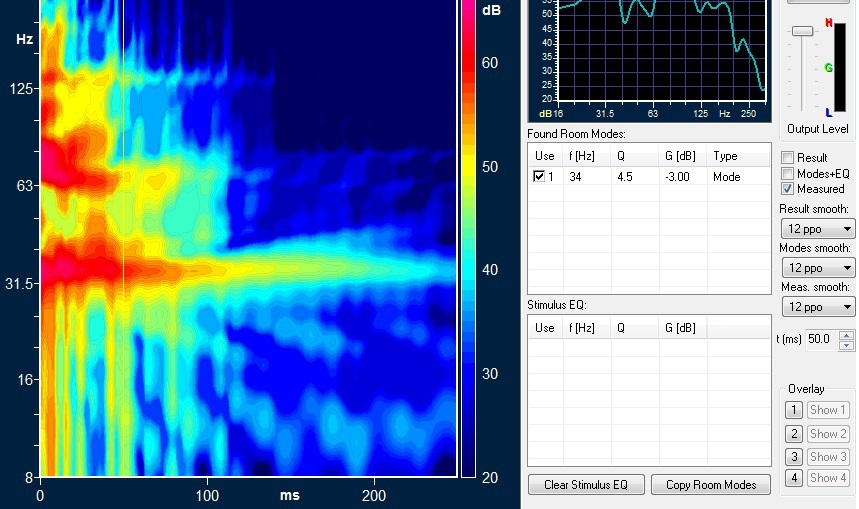Uncheck the Use box for room mode 1
Viewport: 859px width, 509px height.
[x=540, y=177]
